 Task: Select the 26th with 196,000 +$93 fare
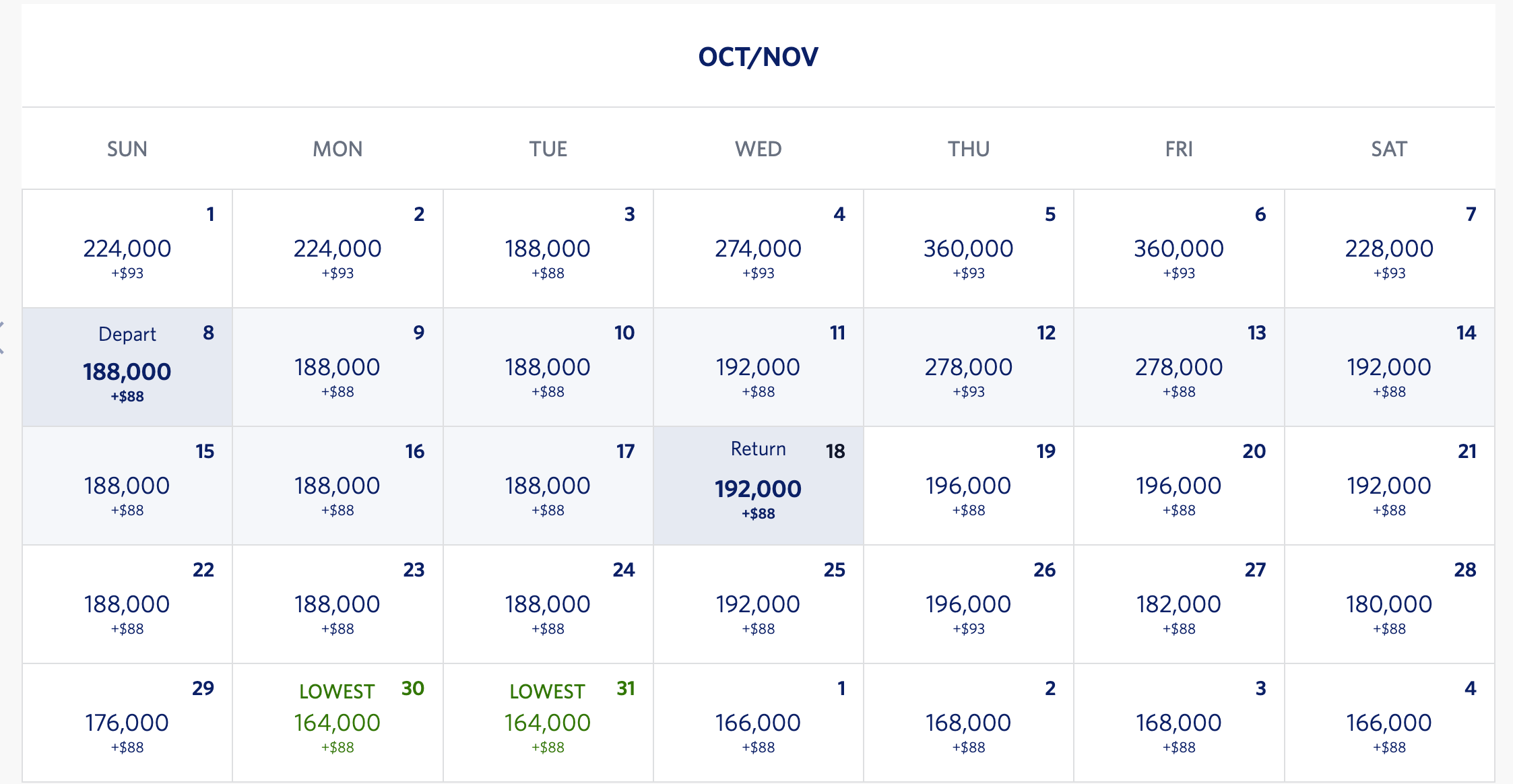[969, 604]
